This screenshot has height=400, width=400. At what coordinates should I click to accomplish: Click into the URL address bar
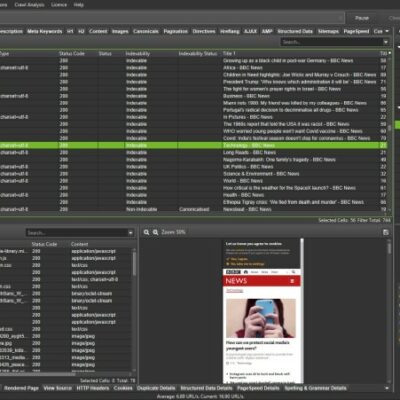pyautogui.click(x=172, y=18)
